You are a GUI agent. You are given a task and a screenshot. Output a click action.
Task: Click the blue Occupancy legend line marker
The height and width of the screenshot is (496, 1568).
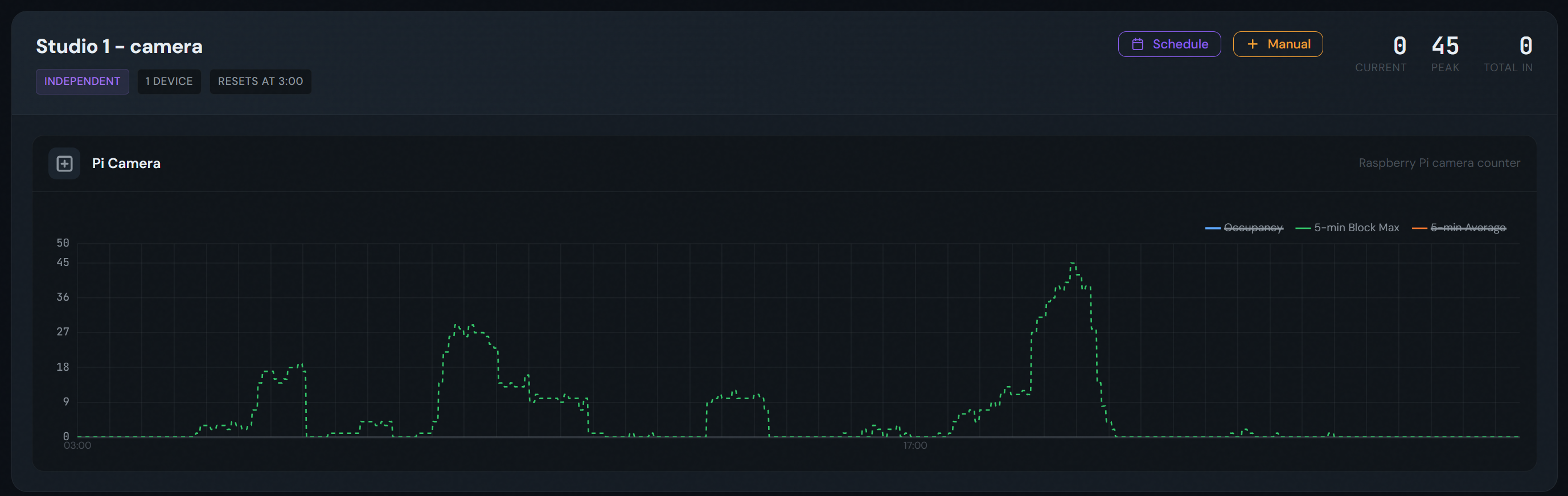pos(1212,228)
